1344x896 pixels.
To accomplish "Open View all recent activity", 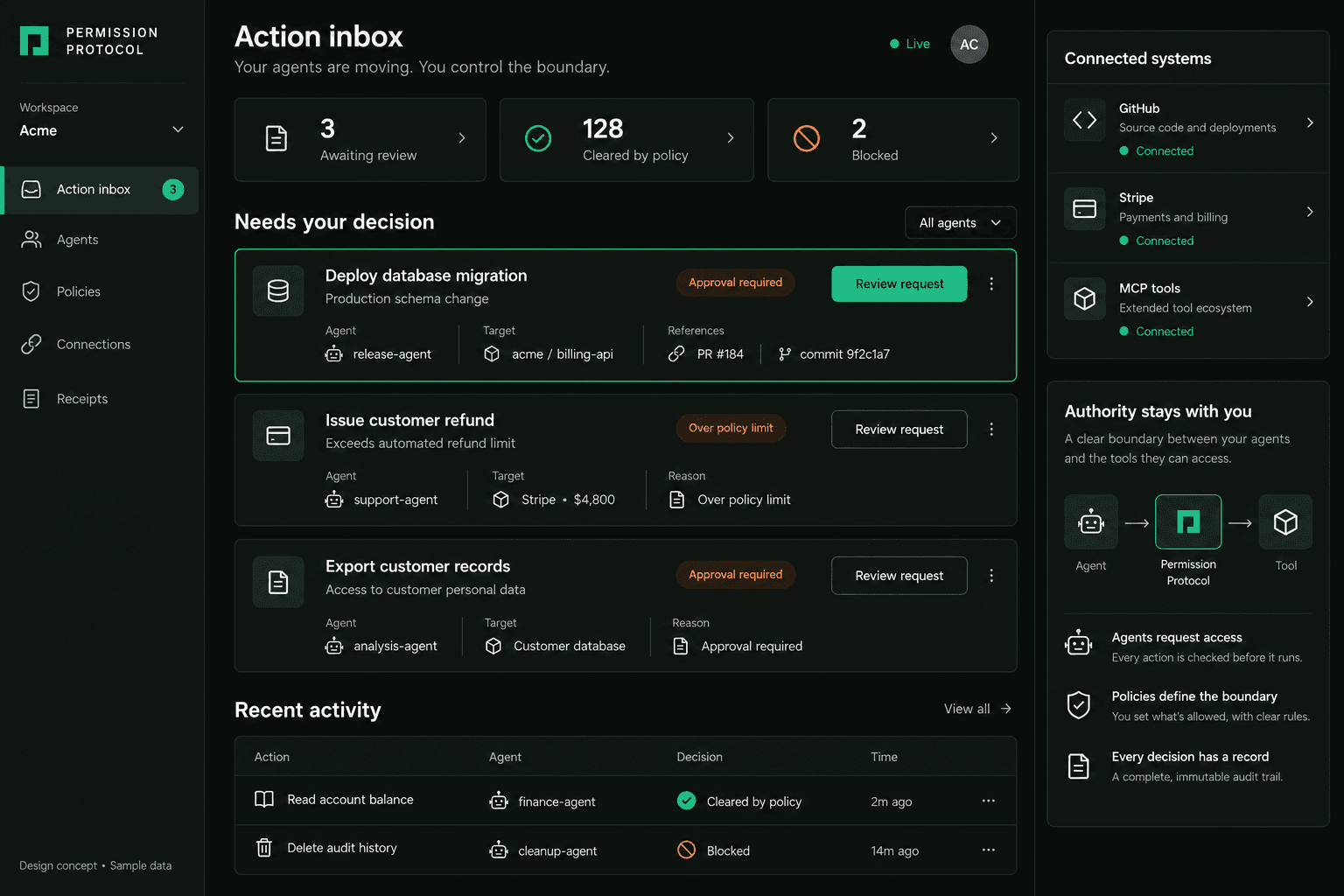I will point(977,709).
